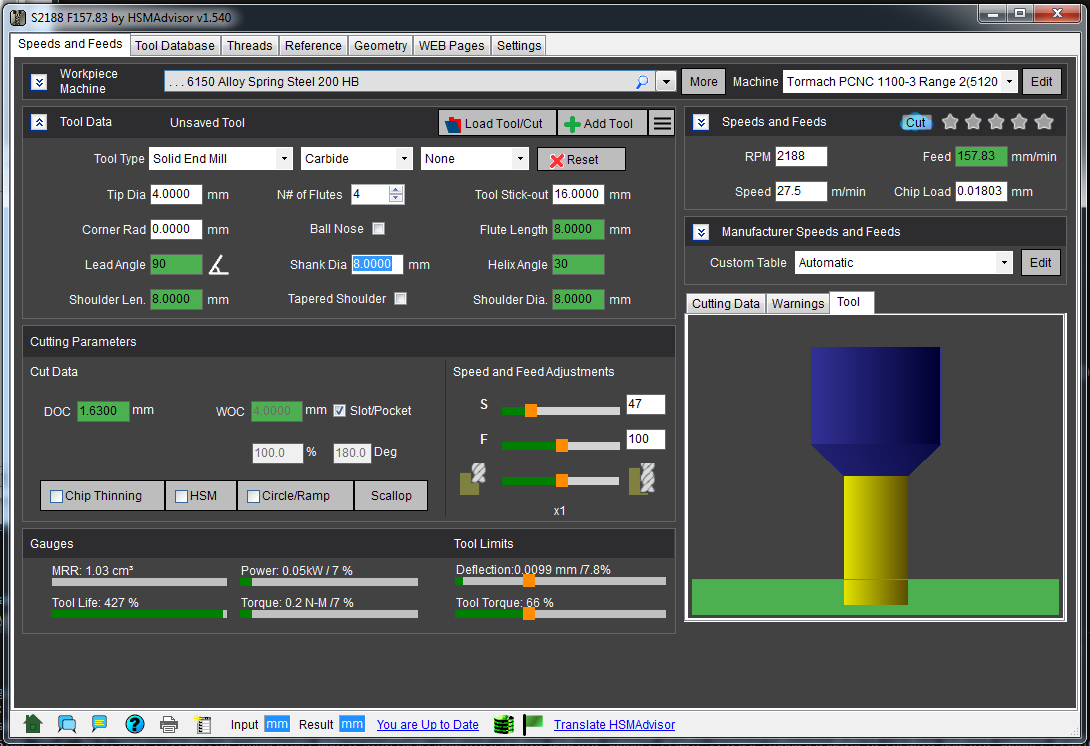
Task: Click the workpiece material search magnifier
Action: point(642,82)
